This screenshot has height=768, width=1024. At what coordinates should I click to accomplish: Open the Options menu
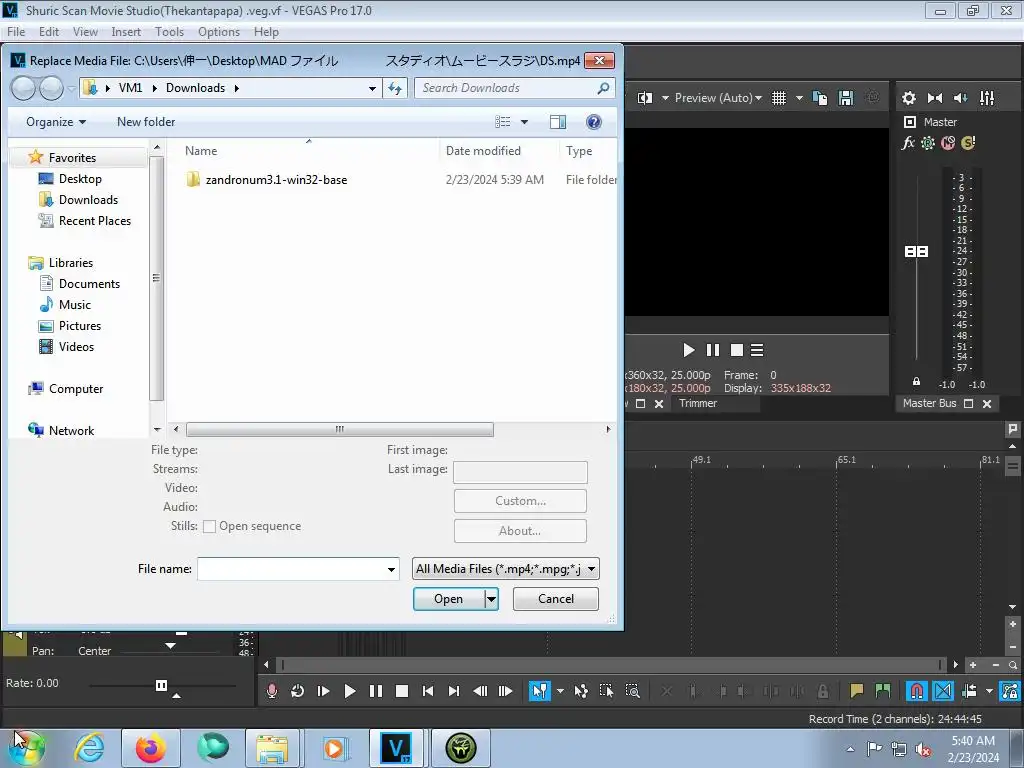(x=219, y=31)
